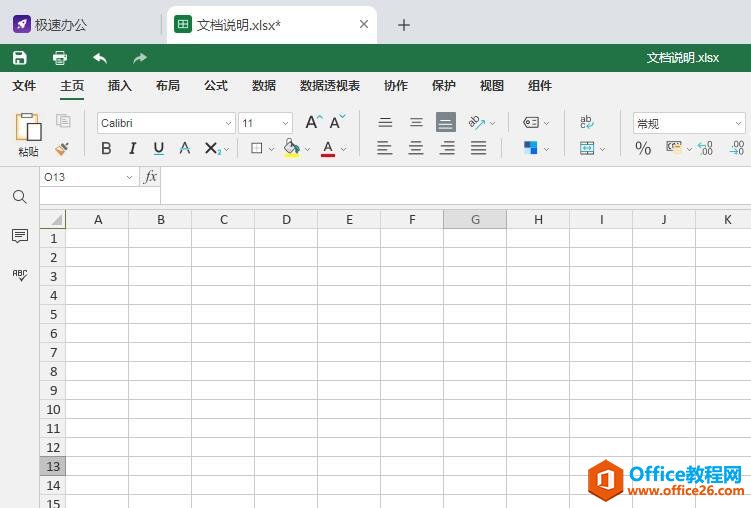Switch to the 数据透视表 tab
Image resolution: width=751 pixels, height=508 pixels.
[x=330, y=86]
